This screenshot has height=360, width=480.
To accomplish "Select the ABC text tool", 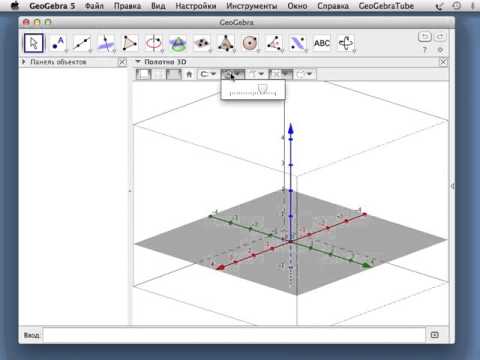I will point(322,43).
